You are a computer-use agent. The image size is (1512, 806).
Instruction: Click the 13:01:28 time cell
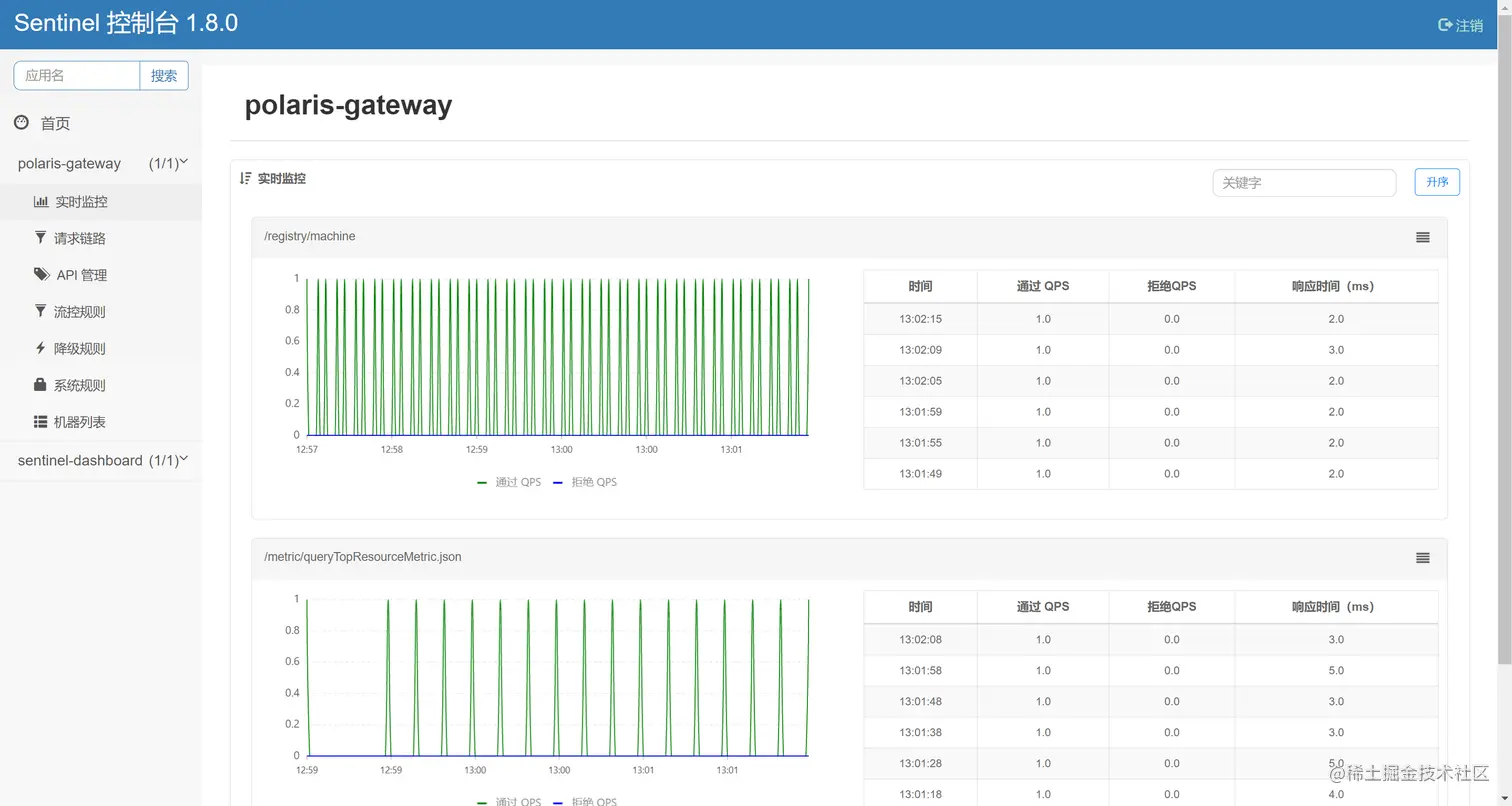click(920, 763)
